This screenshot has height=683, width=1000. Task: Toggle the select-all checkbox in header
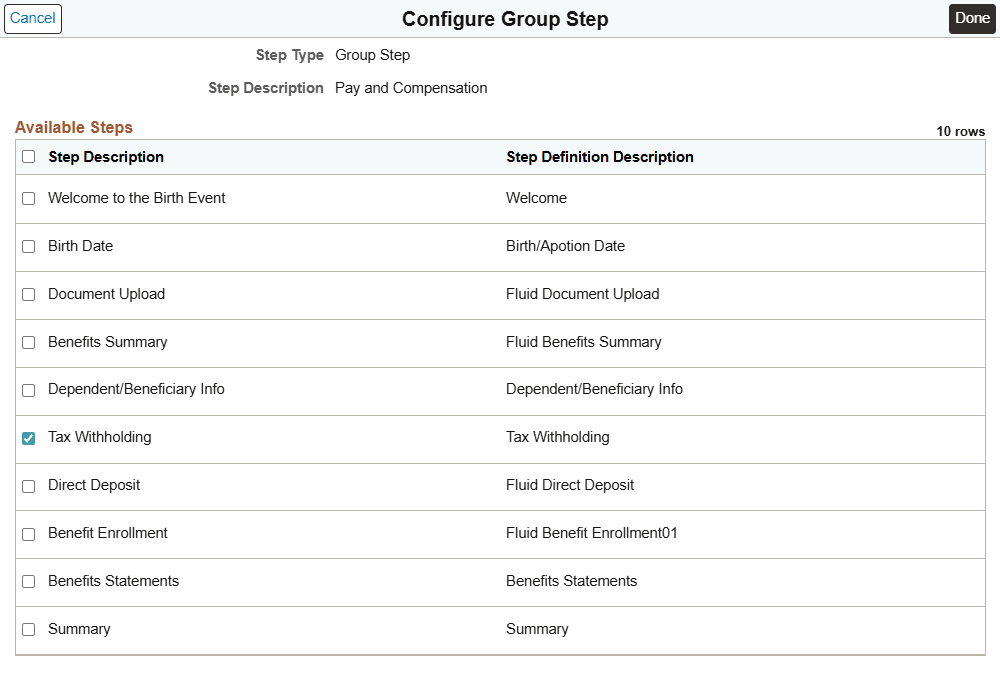click(28, 157)
